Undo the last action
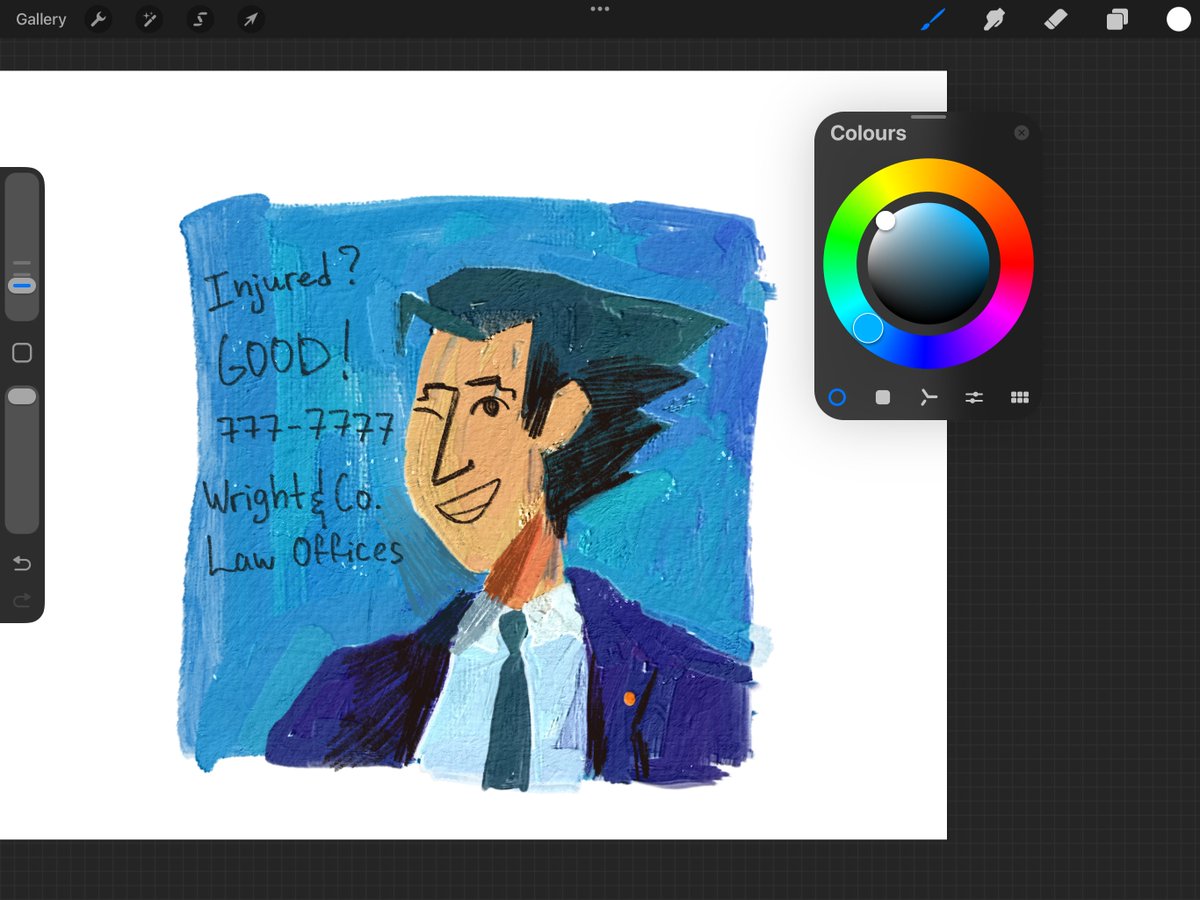This screenshot has height=900, width=1200. [x=22, y=564]
